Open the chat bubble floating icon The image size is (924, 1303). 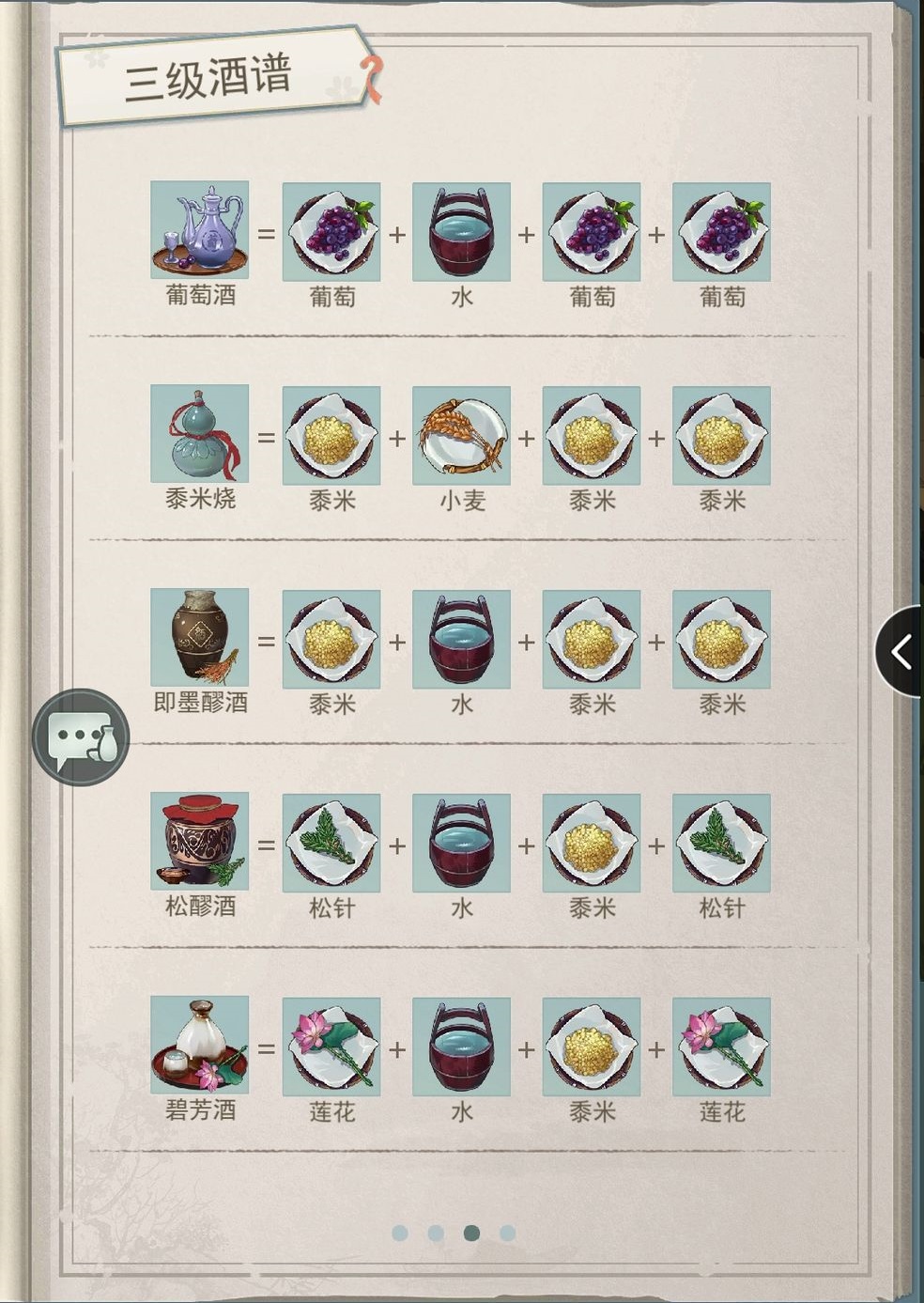tap(81, 737)
